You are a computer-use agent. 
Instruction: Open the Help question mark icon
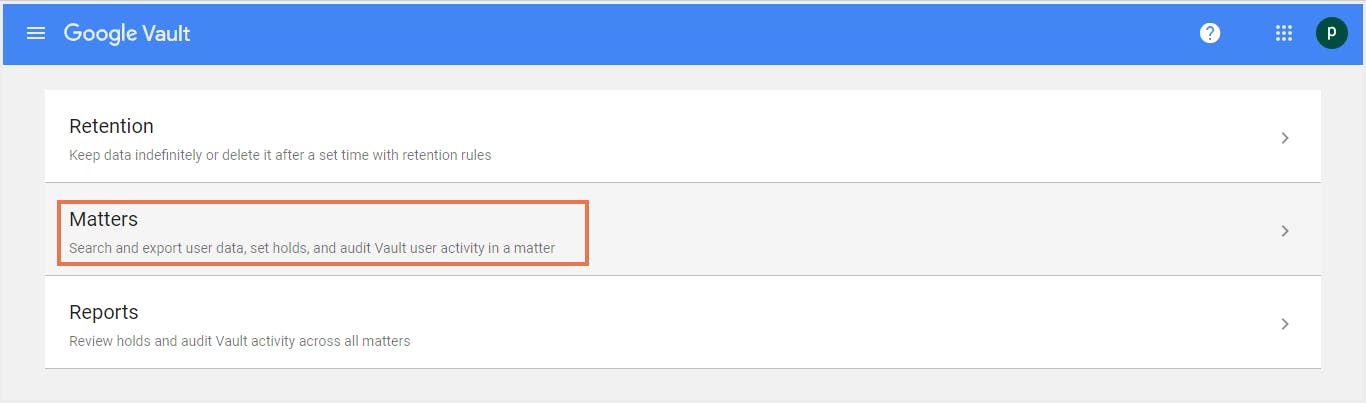pos(1210,33)
